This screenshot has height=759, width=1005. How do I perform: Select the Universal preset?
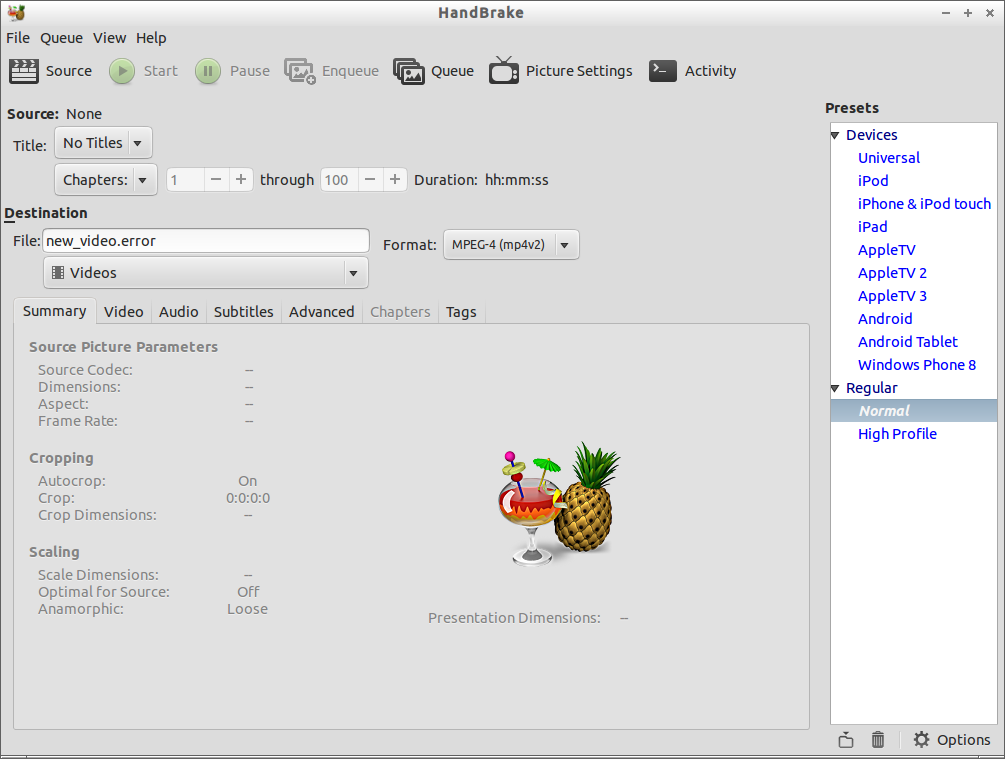889,158
